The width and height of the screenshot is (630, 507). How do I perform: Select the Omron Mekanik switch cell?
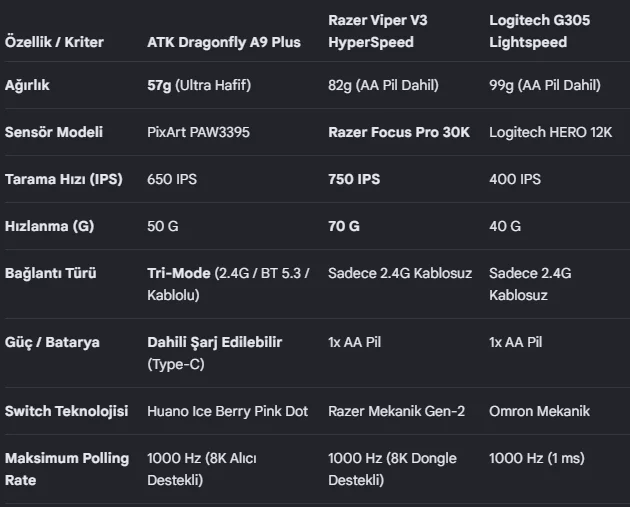pyautogui.click(x=540, y=411)
